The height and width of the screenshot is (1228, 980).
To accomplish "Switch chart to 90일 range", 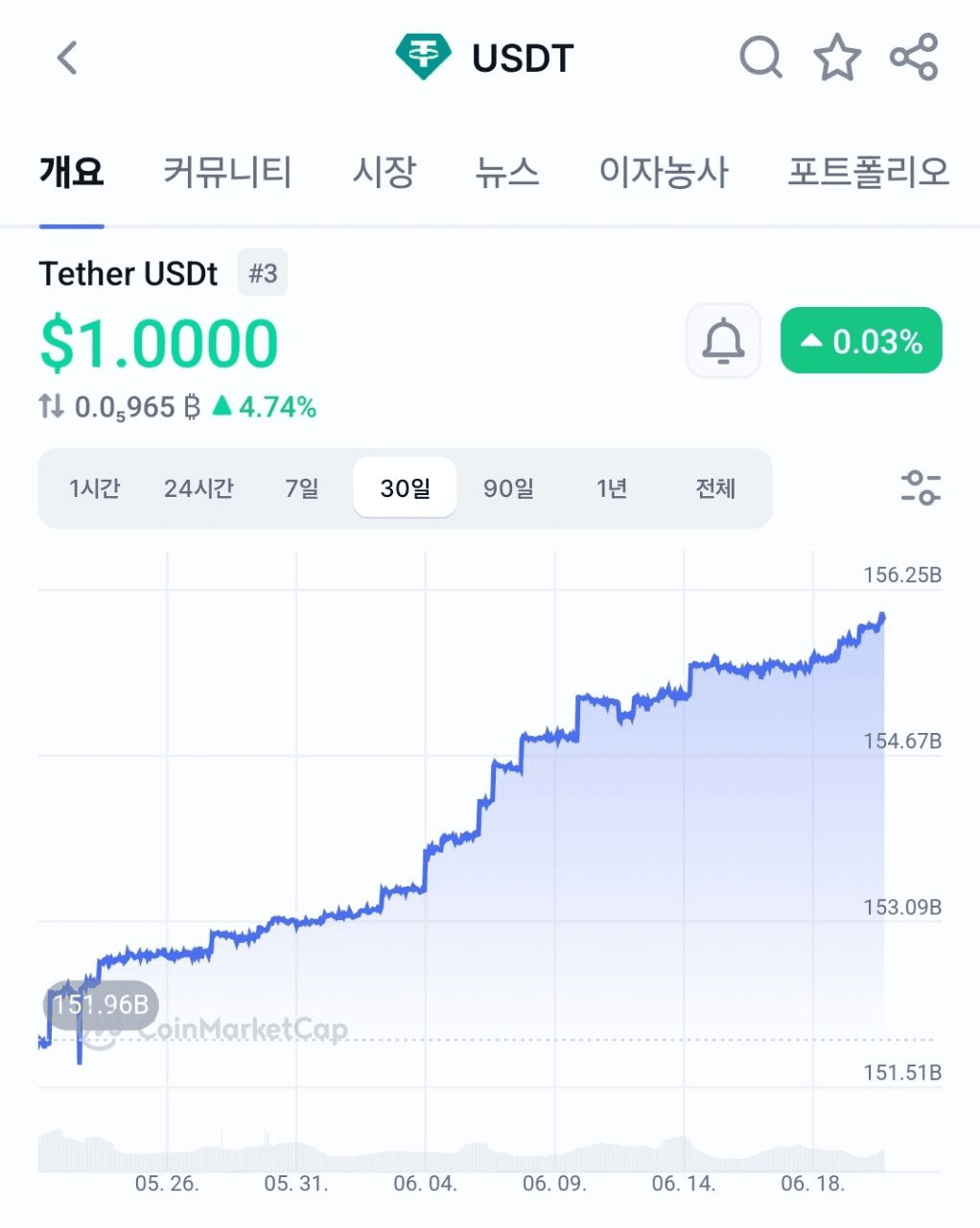I will point(508,488).
